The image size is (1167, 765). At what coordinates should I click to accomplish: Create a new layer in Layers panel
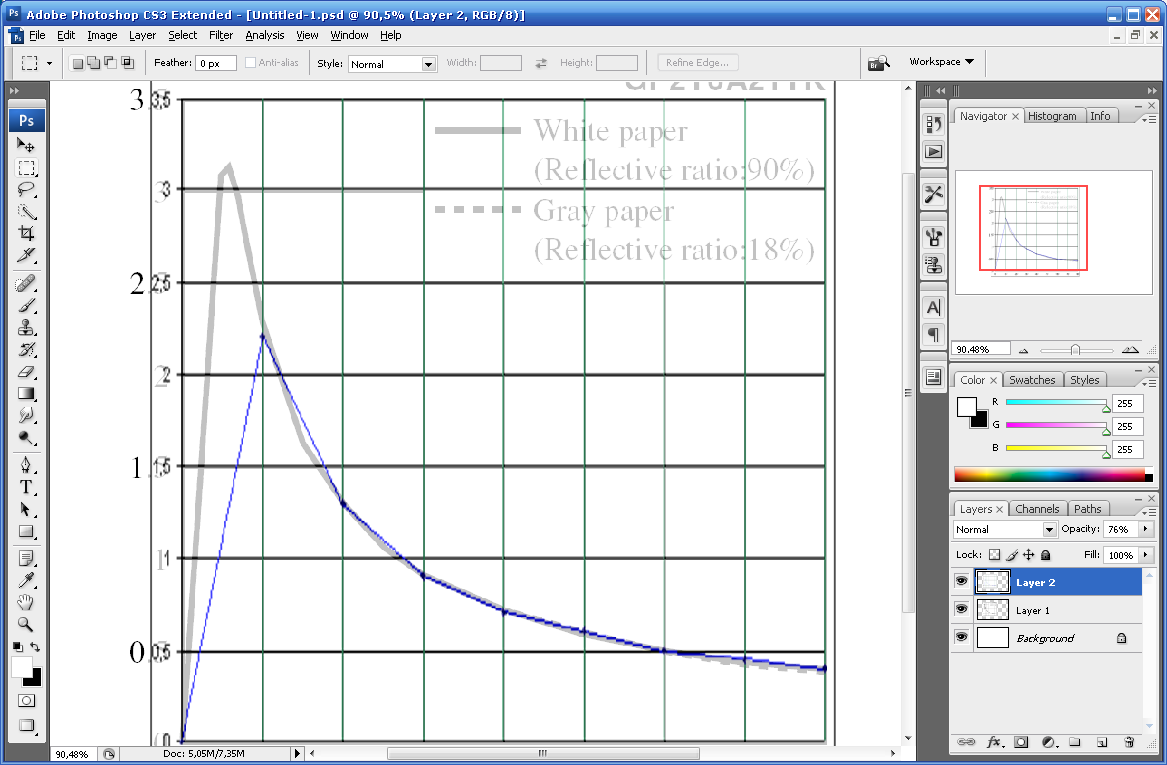(1101, 742)
